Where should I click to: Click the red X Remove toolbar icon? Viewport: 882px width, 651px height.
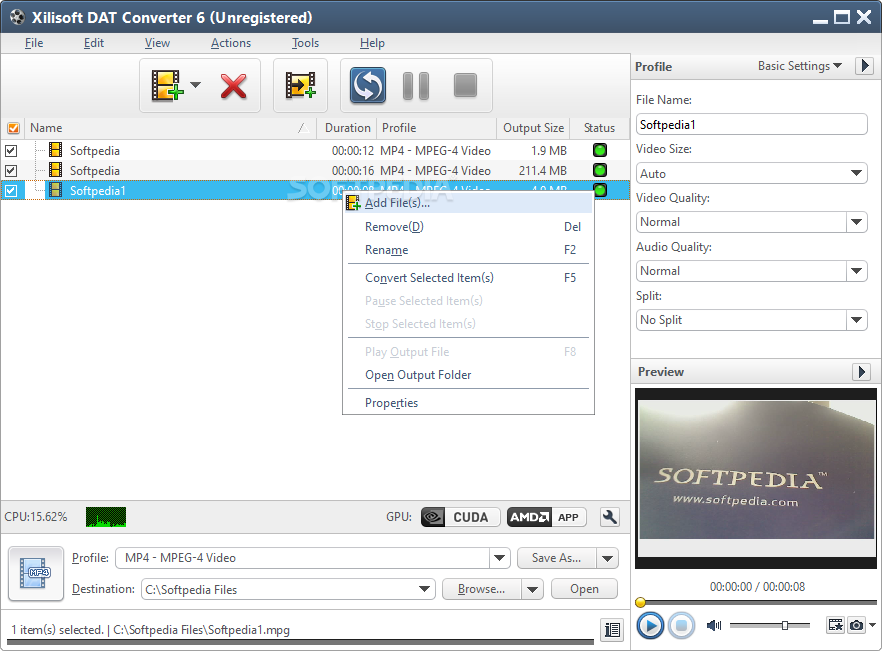click(233, 86)
